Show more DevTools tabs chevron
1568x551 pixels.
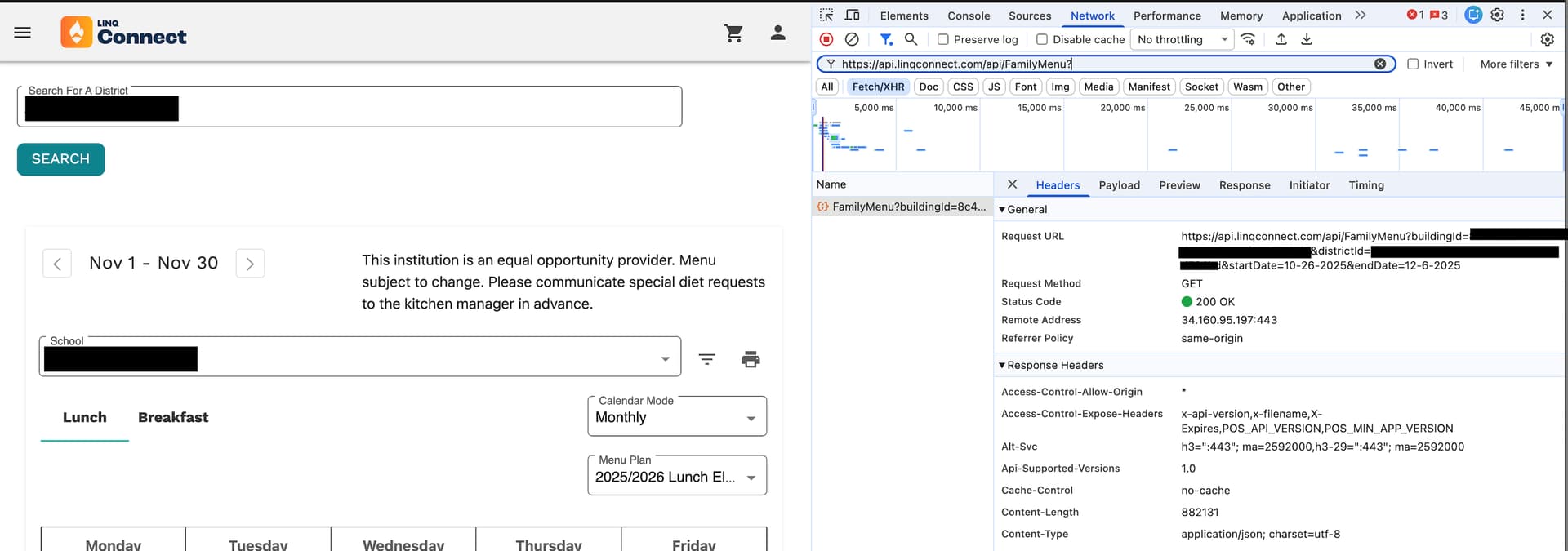(x=1360, y=15)
